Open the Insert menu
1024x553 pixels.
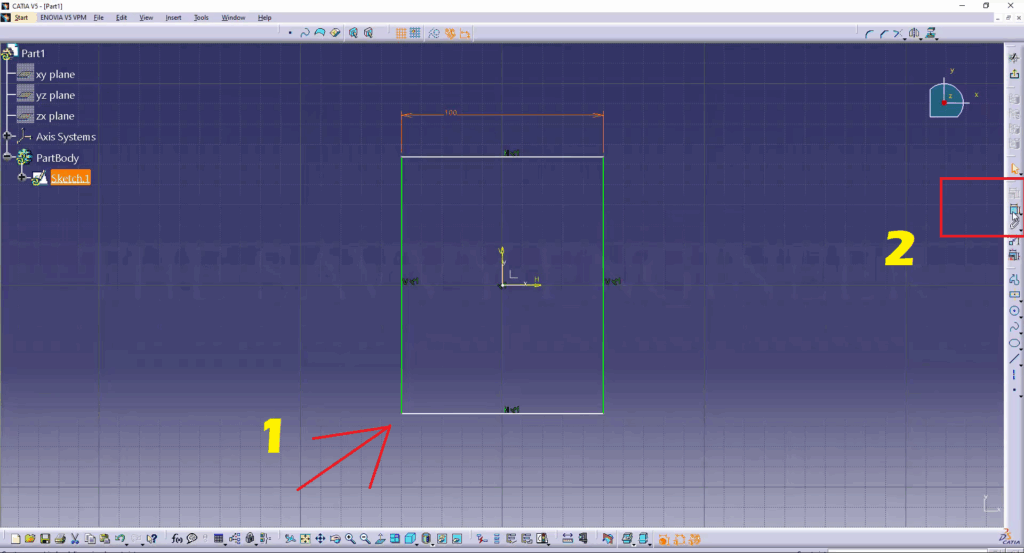(x=174, y=18)
